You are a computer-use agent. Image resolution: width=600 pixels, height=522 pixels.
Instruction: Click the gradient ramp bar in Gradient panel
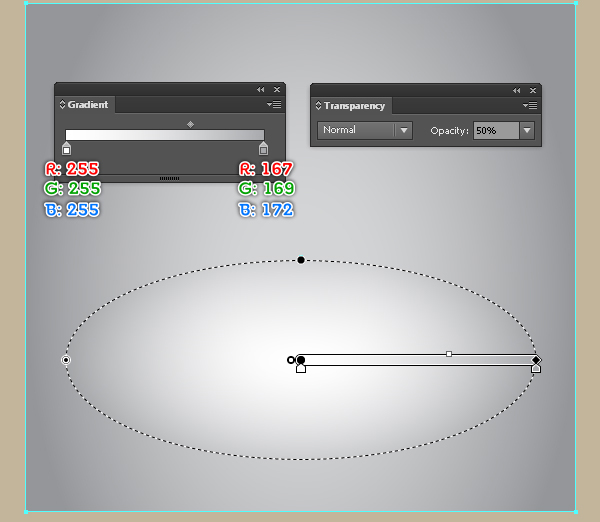coord(165,135)
